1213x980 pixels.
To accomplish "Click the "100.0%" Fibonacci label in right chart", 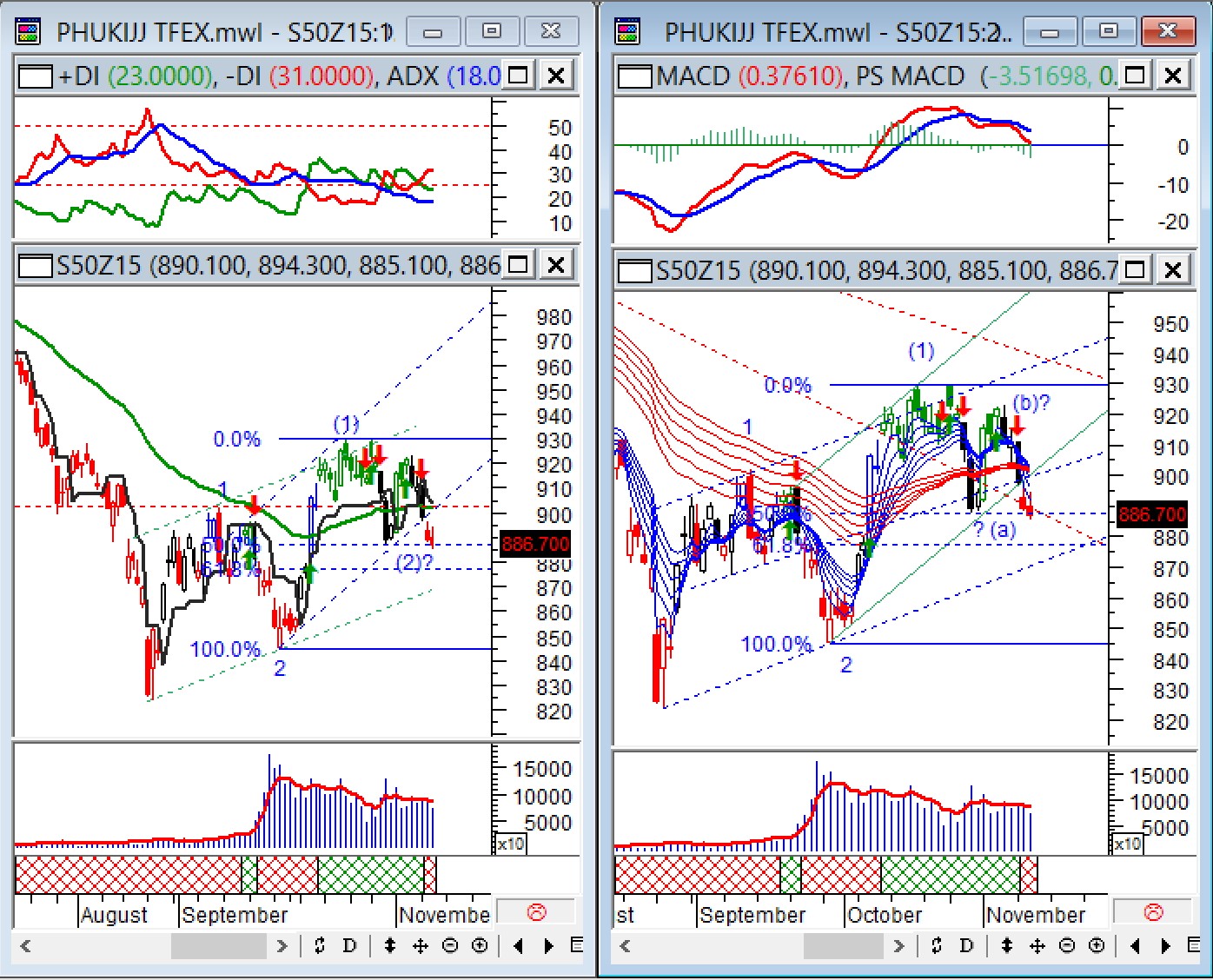I will (776, 644).
